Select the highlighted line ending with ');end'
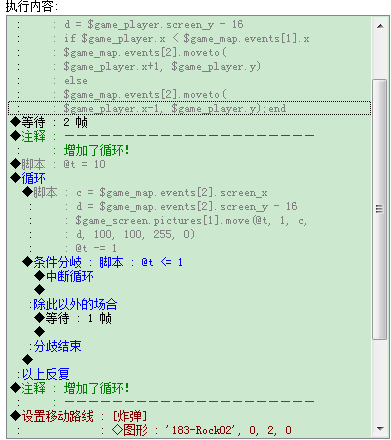 point(189,108)
